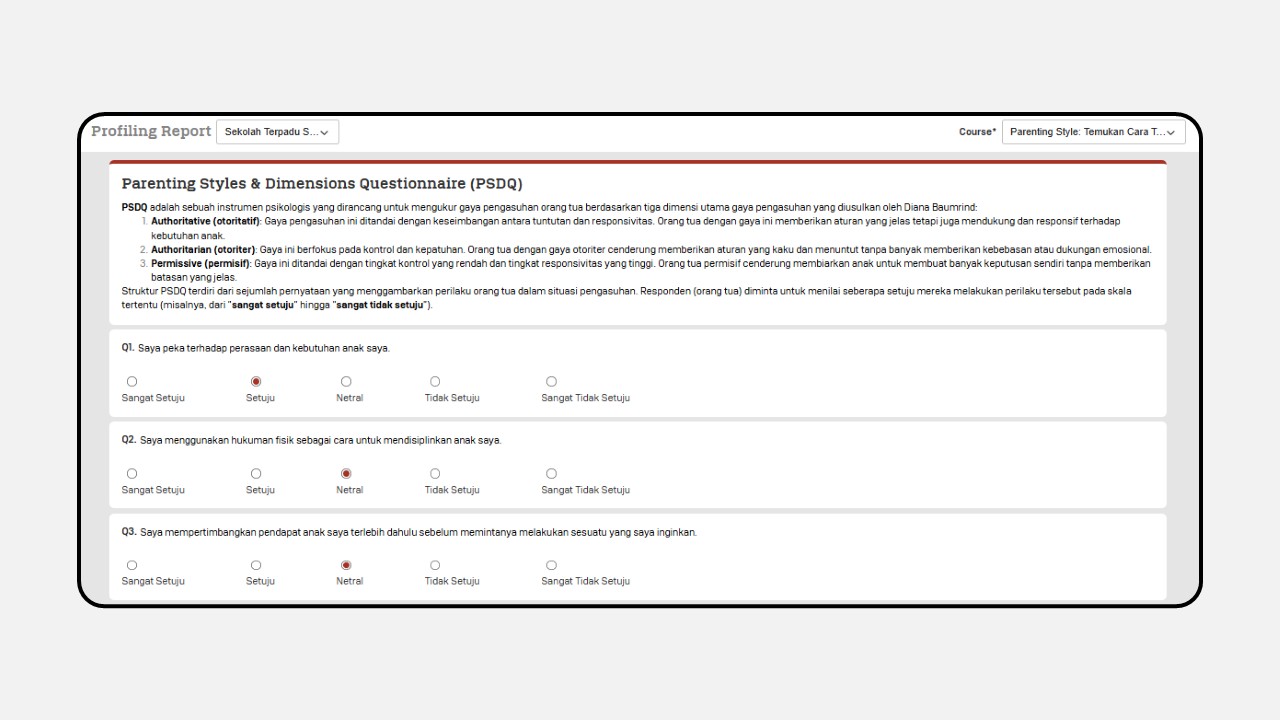Click the 'Permissive (permisif)' term
1280x720 pixels.
200,264
